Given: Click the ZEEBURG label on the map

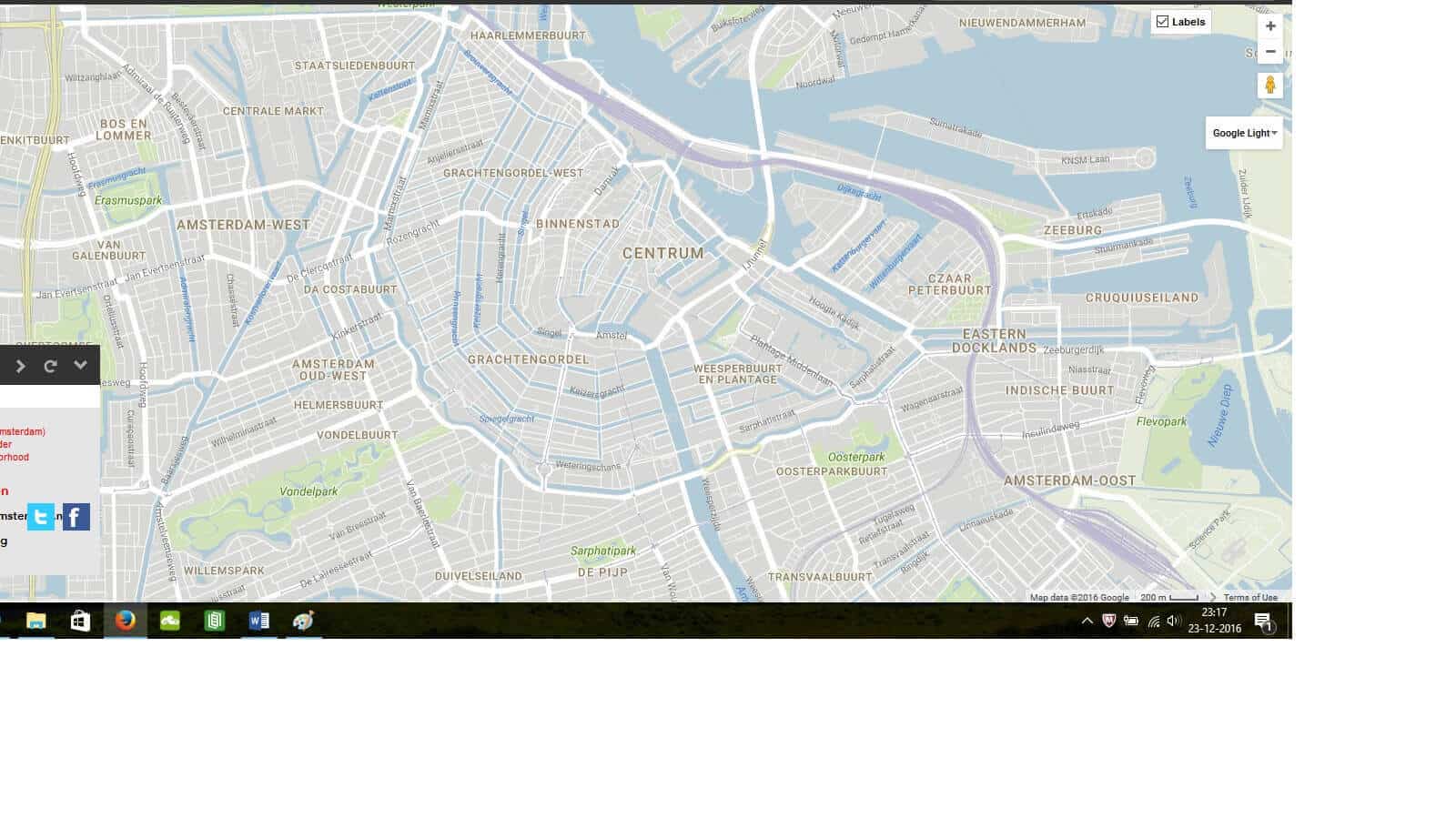Looking at the screenshot, I should [1073, 230].
